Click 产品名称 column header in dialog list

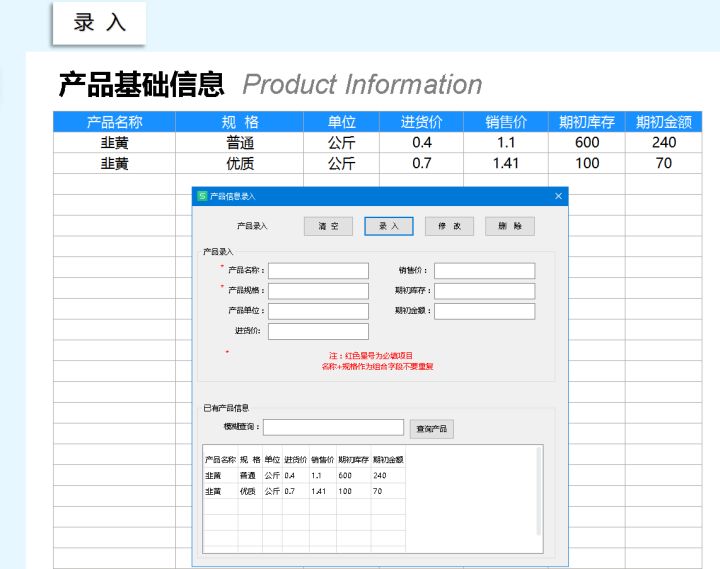point(220,460)
